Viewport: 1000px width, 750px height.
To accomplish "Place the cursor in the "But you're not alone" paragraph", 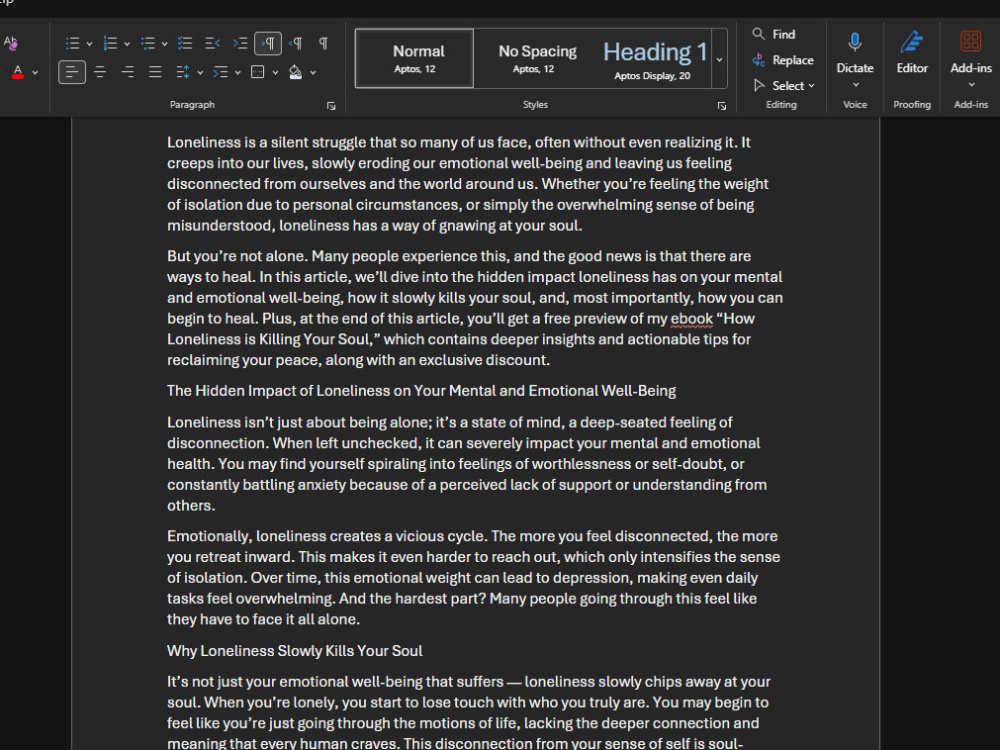I will 475,308.
